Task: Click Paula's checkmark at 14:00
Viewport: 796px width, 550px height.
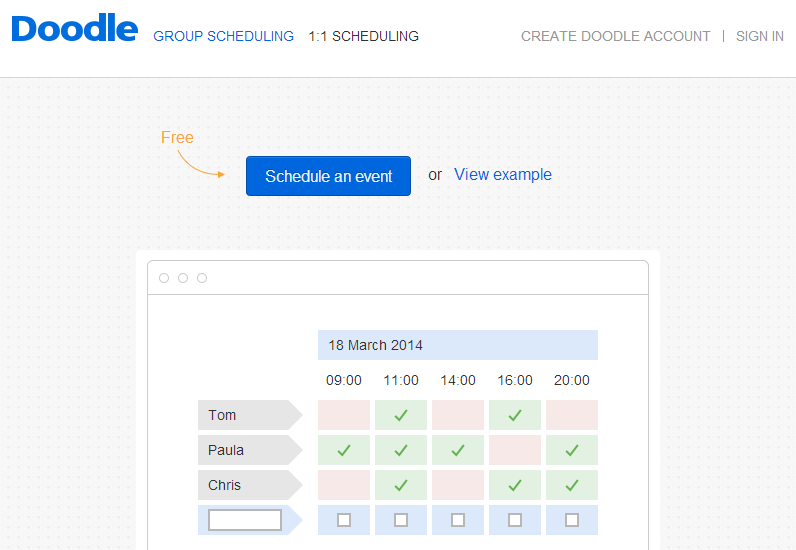Action: (458, 450)
